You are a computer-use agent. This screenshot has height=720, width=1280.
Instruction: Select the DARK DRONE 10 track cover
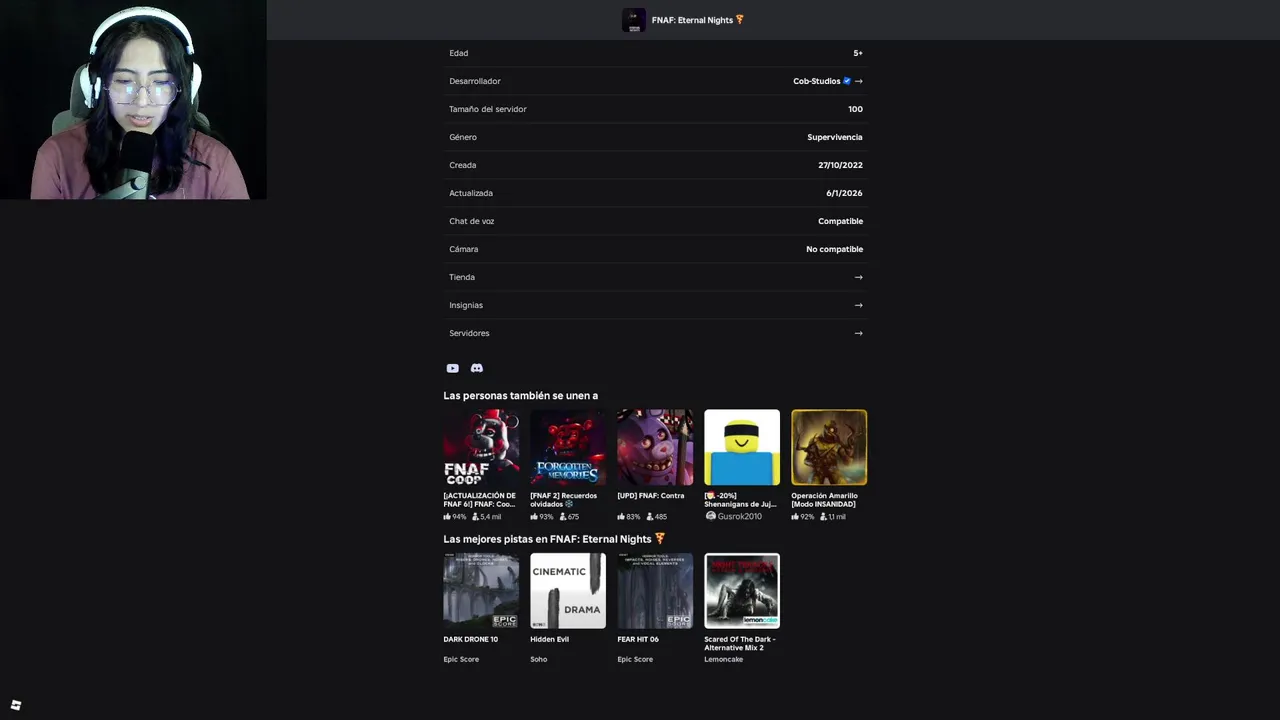(x=481, y=591)
